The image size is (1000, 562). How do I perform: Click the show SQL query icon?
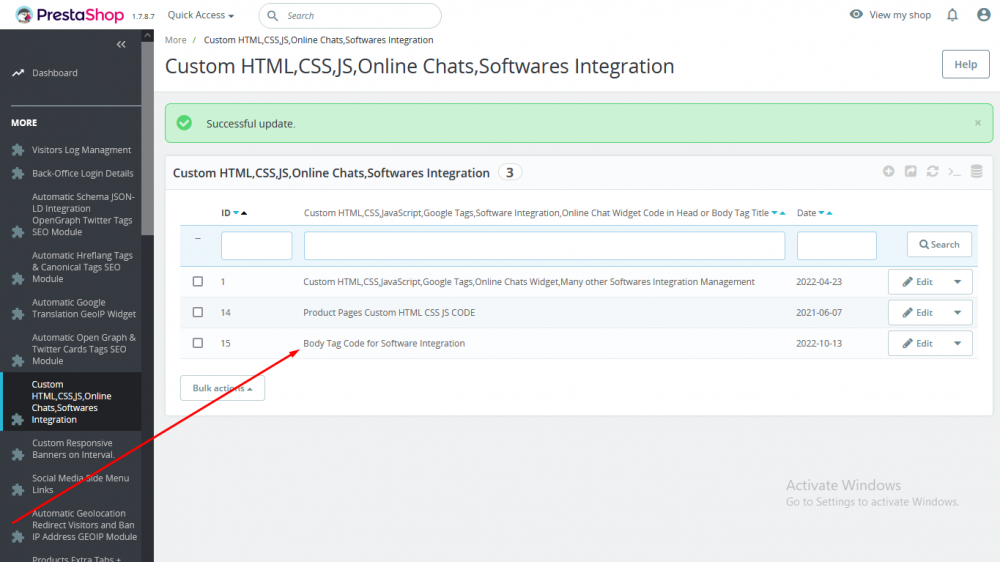[954, 172]
